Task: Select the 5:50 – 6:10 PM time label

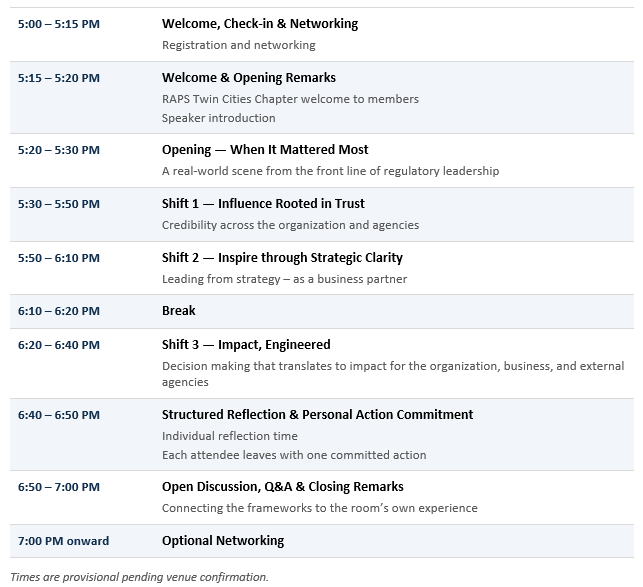Action: 59,258
